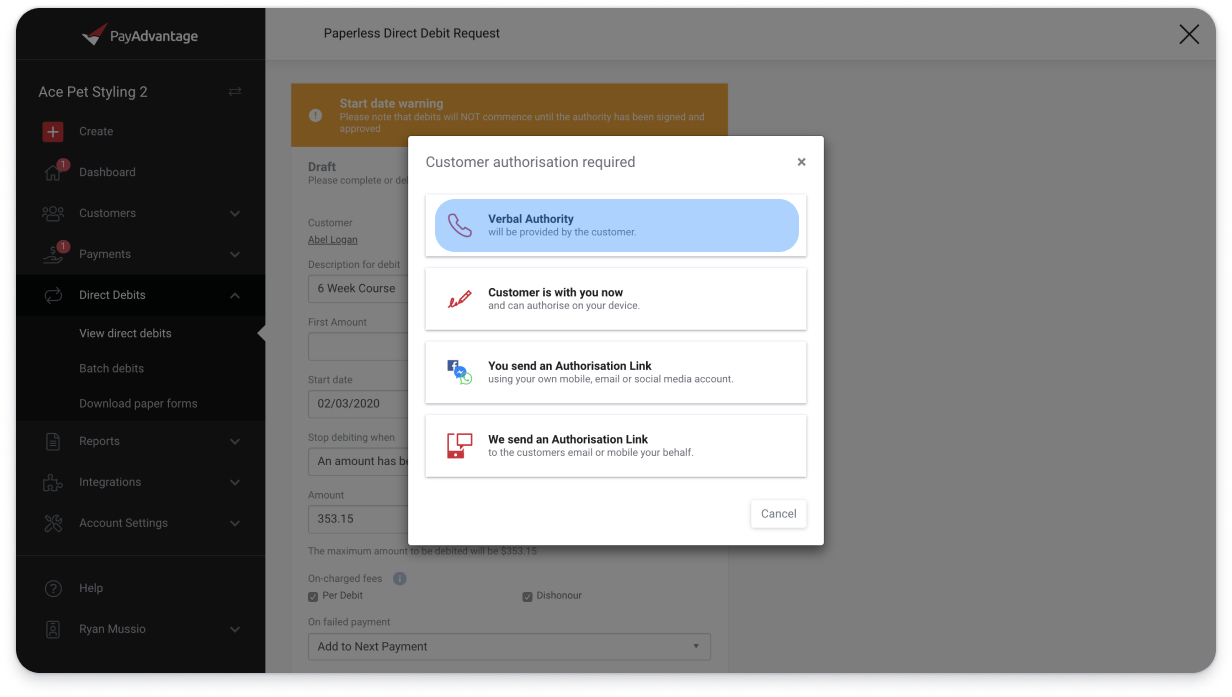Expand the Account Settings chevron
1232x697 pixels.
click(235, 523)
